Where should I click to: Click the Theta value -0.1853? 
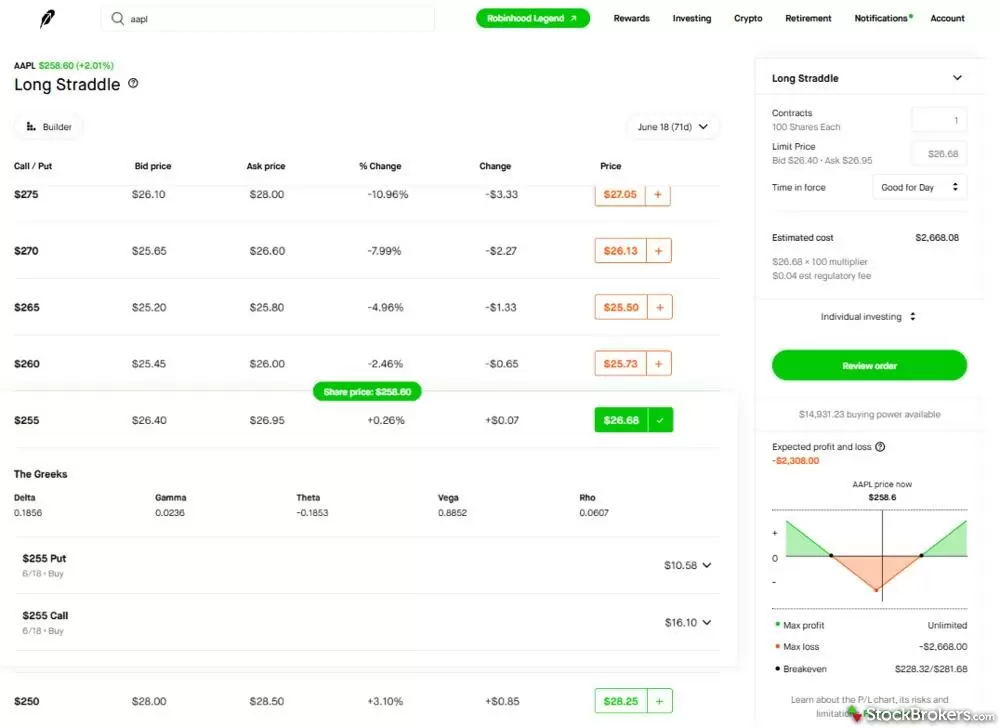coord(312,513)
